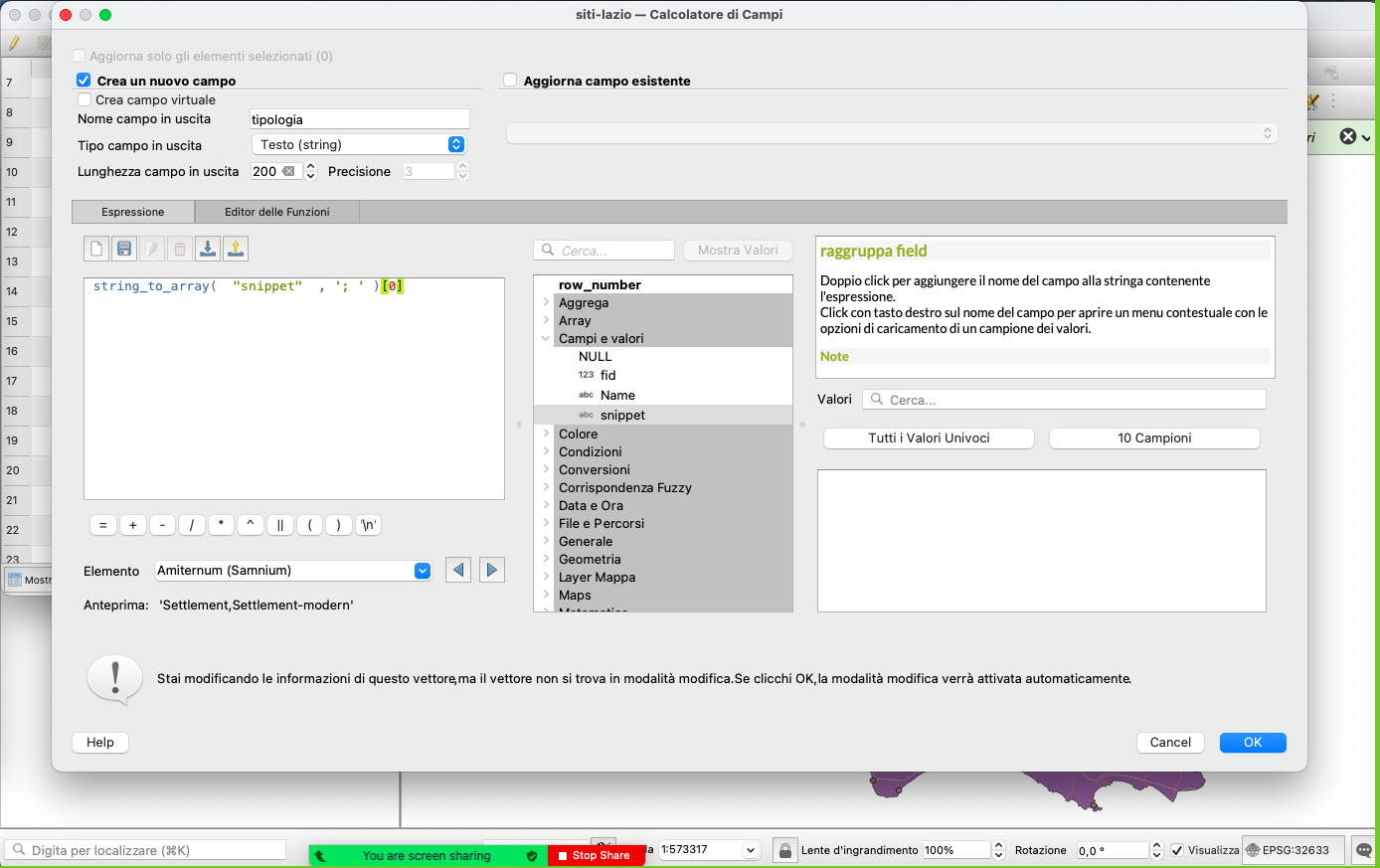
Task: Click the import user expressions icon
Action: 208,249
